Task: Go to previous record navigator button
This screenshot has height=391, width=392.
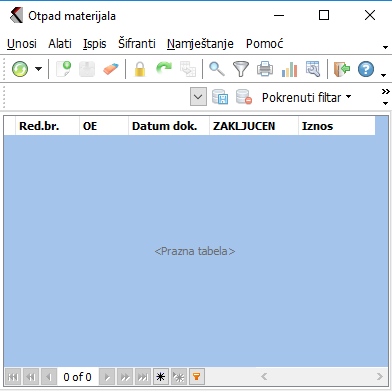Action: [49, 377]
